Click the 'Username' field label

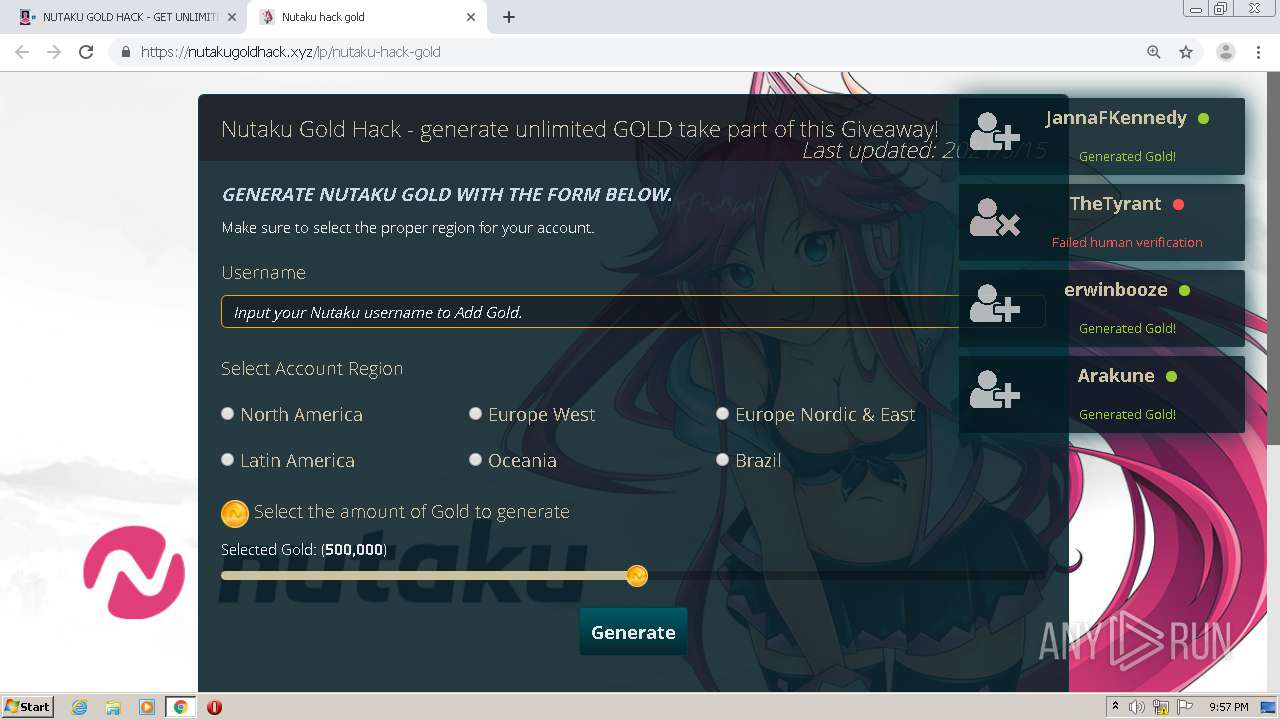point(263,273)
